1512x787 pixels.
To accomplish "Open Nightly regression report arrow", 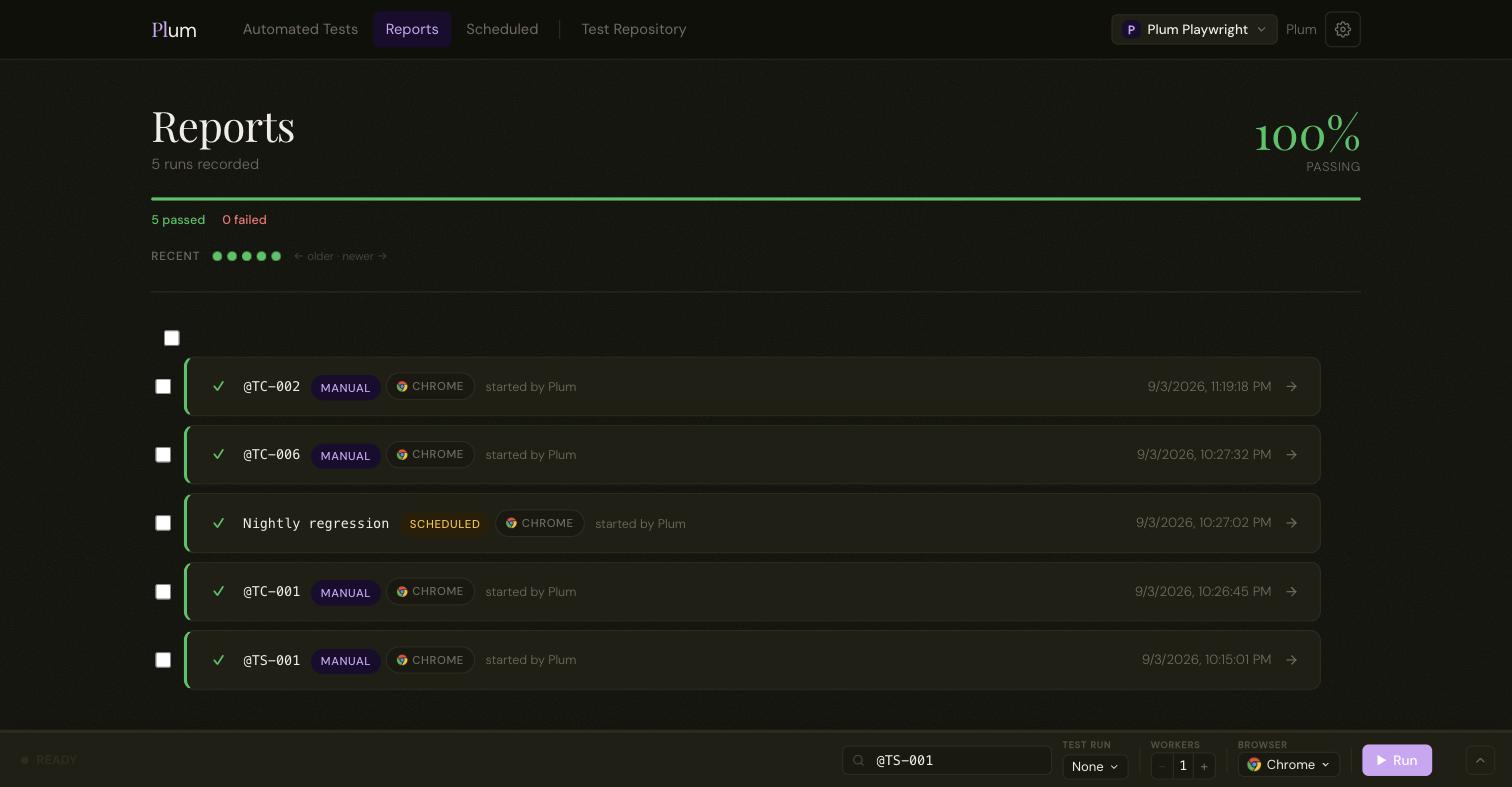I will (x=1292, y=523).
